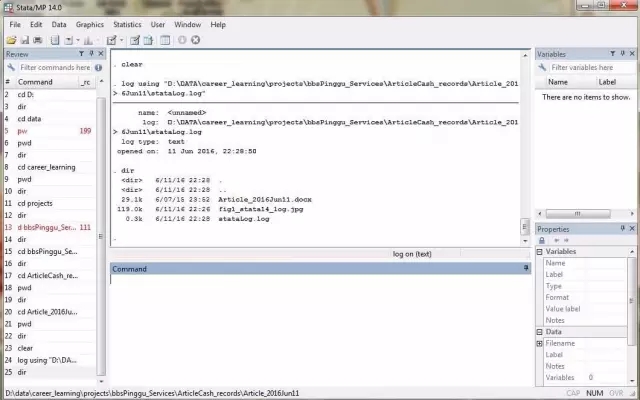Click the Graph bar chart toolbar icon
The height and width of the screenshot is (400, 640).
88,40
